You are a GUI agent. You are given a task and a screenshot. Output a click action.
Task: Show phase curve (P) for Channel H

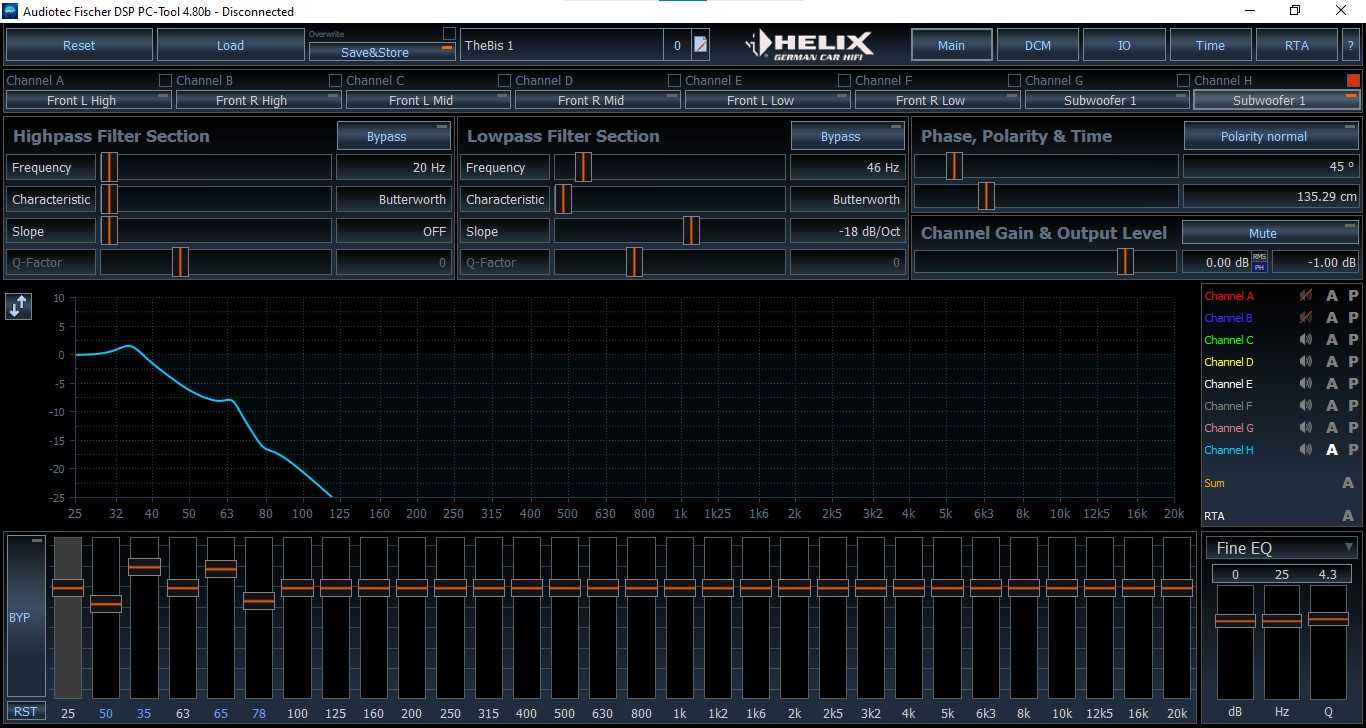click(1353, 450)
